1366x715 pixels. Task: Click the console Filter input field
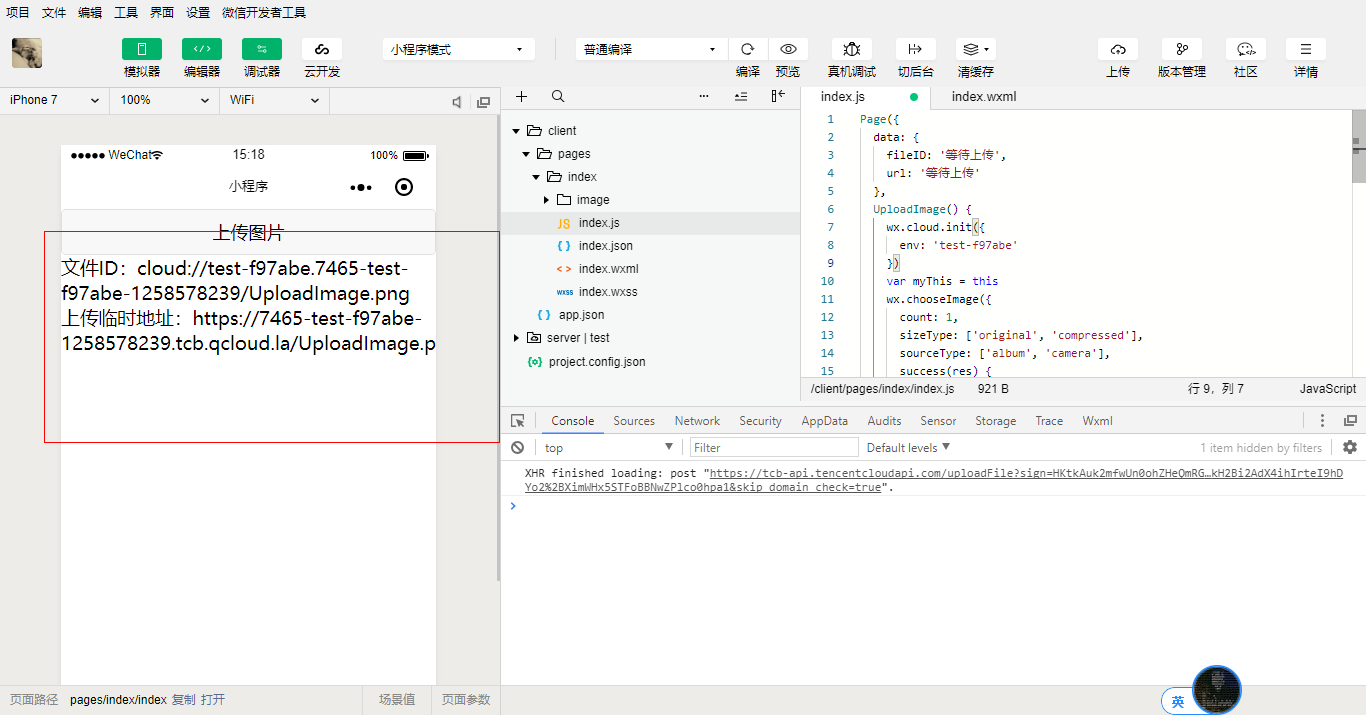pyautogui.click(x=774, y=448)
